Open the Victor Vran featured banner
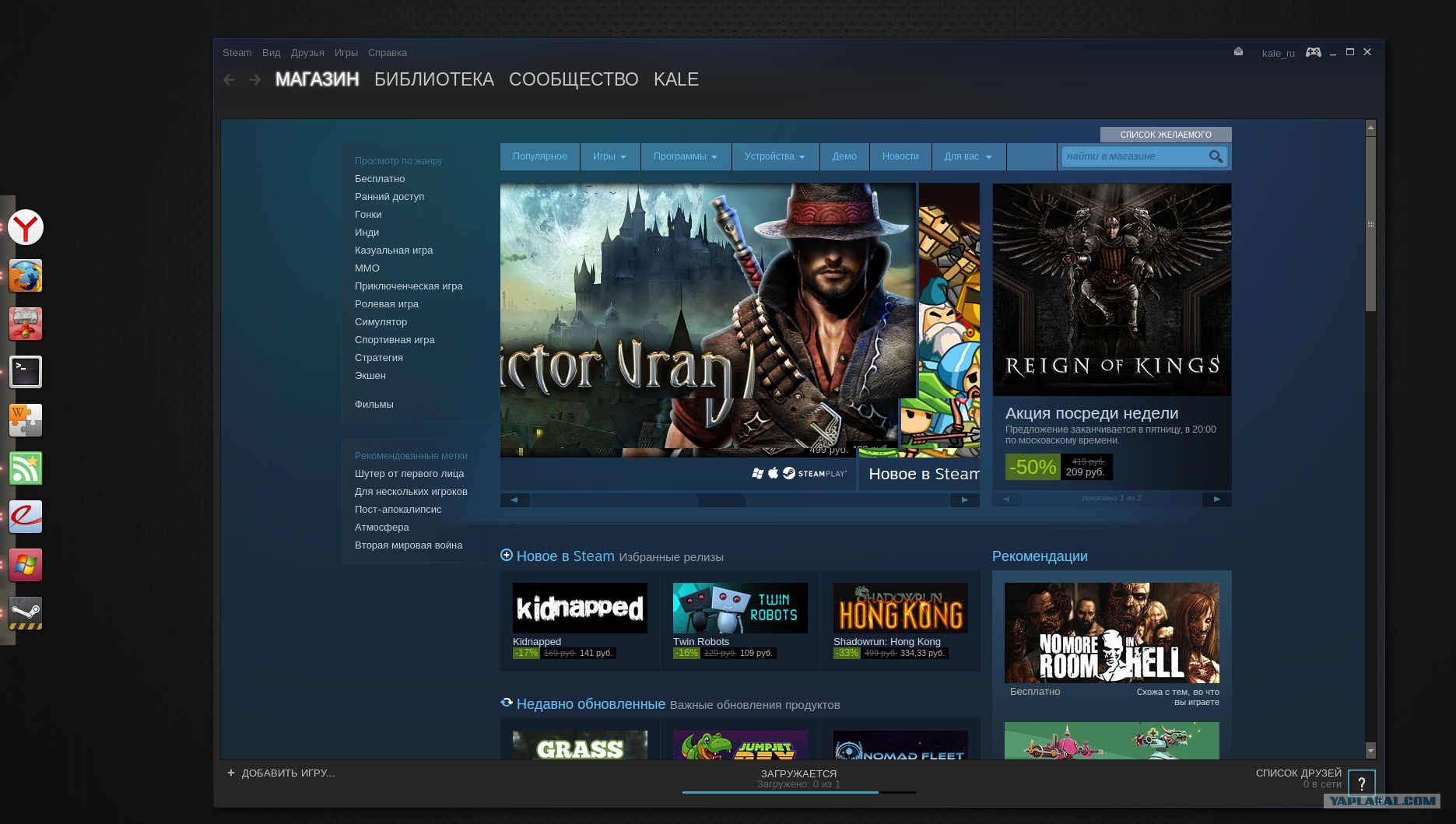The height and width of the screenshot is (824, 1456). (707, 320)
